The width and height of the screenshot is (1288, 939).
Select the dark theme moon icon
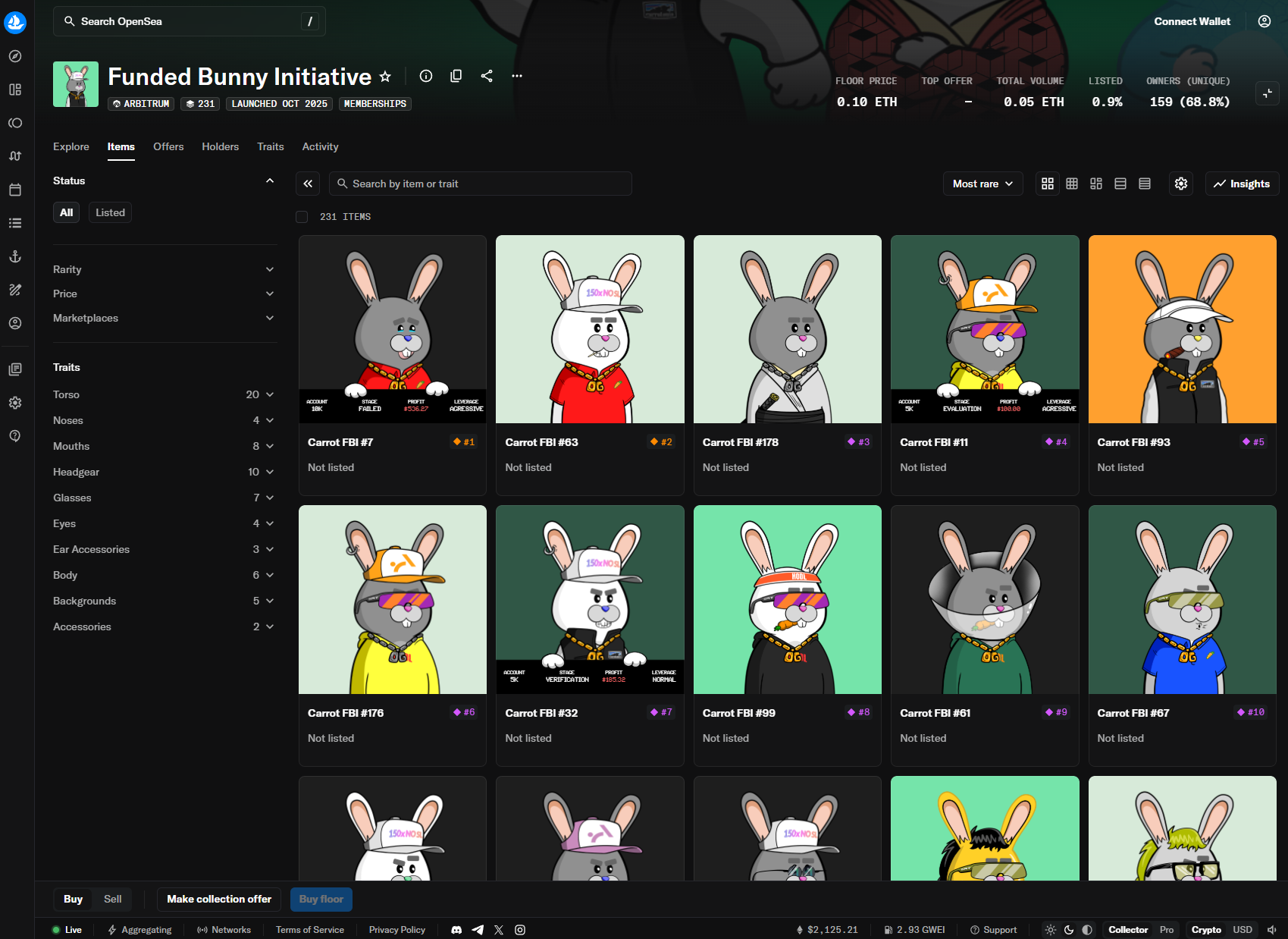tap(1069, 930)
